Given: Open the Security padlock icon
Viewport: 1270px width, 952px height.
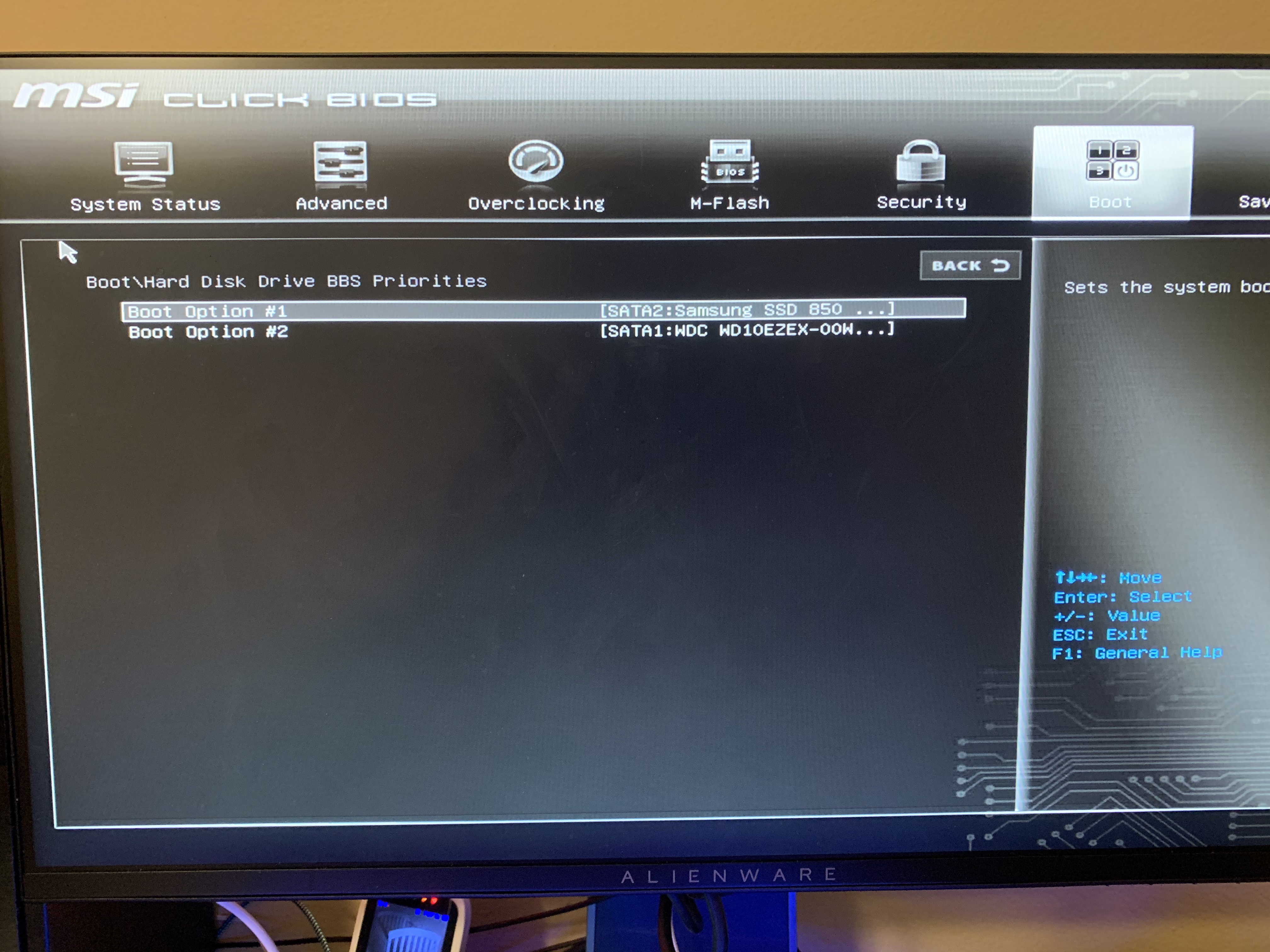Looking at the screenshot, I should (921, 162).
